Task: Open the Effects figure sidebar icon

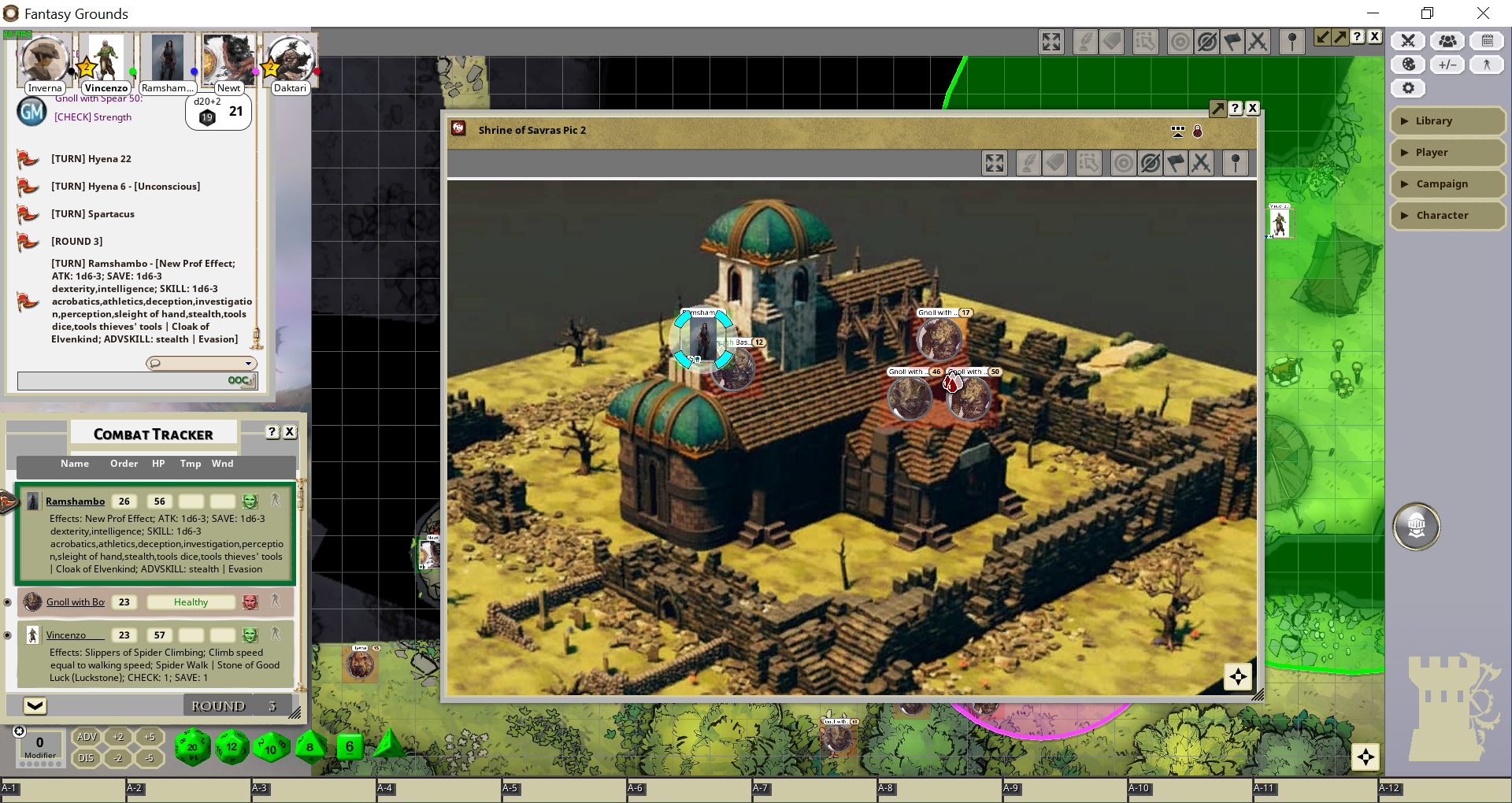Action: coord(1487,65)
